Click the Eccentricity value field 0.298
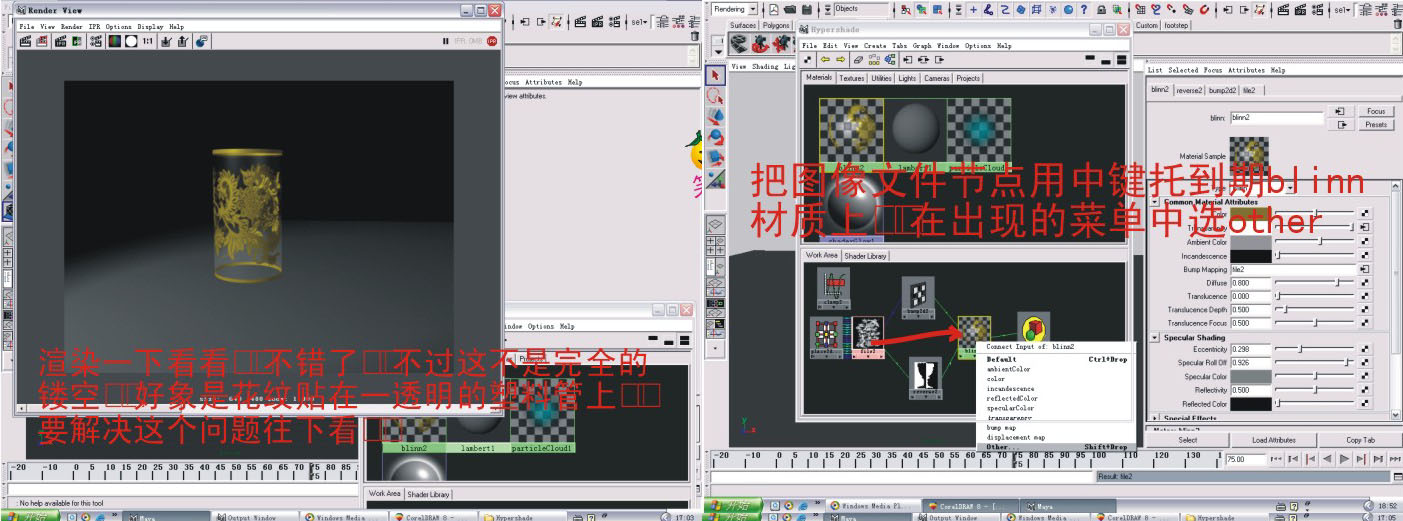The height and width of the screenshot is (521, 1403). coord(1251,349)
